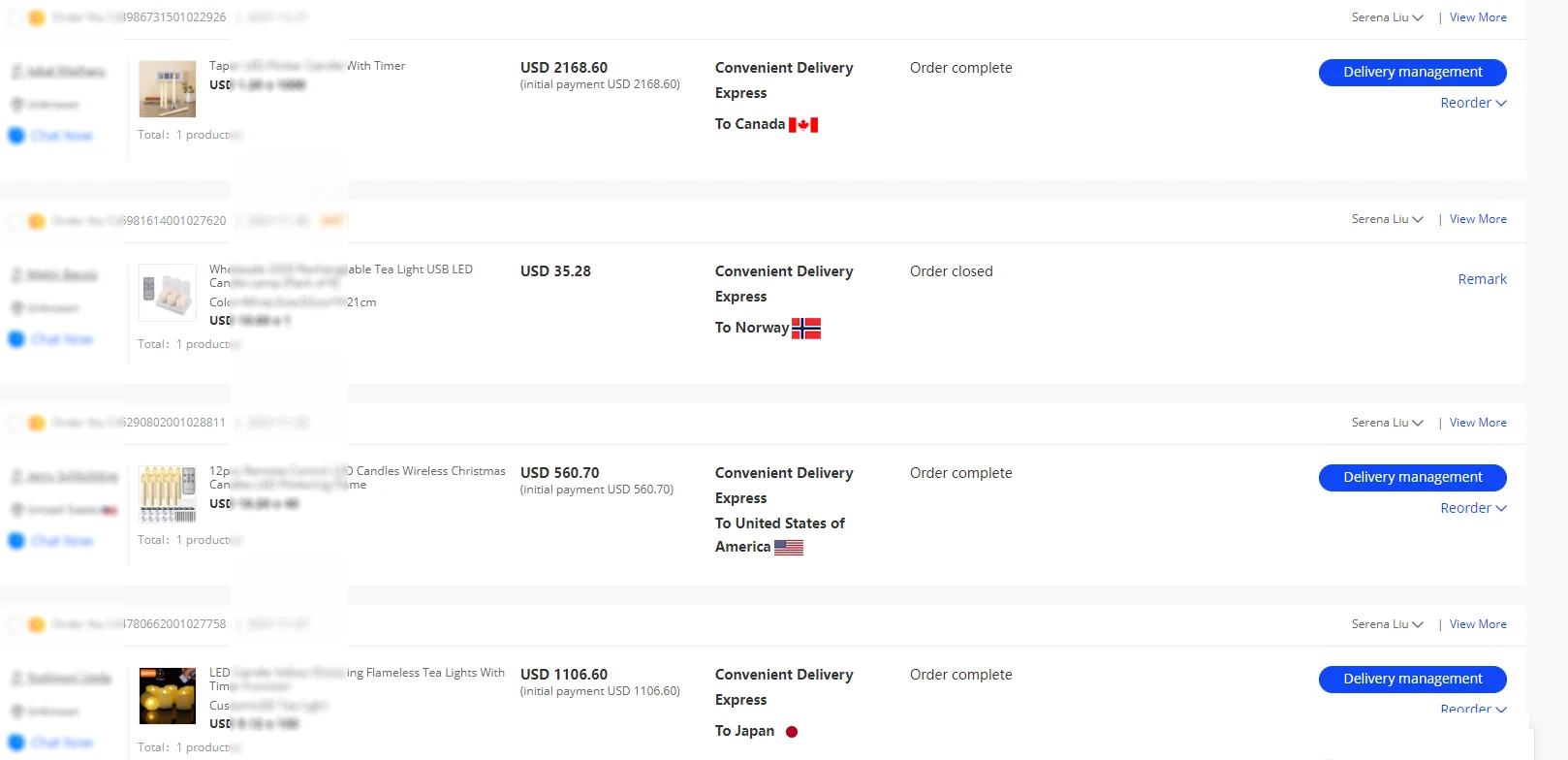Click Delivery management for the Japan order

click(x=1412, y=679)
